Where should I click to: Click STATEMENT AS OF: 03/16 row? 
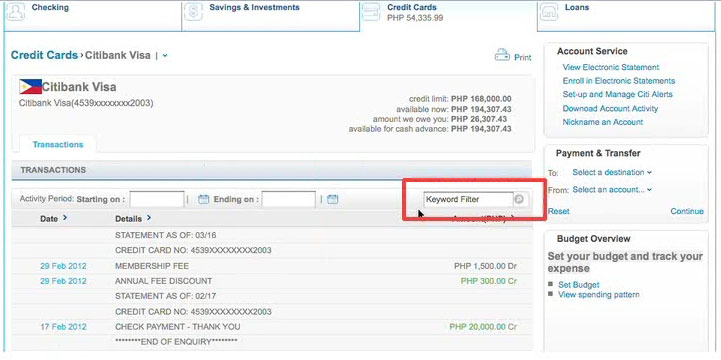(271, 235)
